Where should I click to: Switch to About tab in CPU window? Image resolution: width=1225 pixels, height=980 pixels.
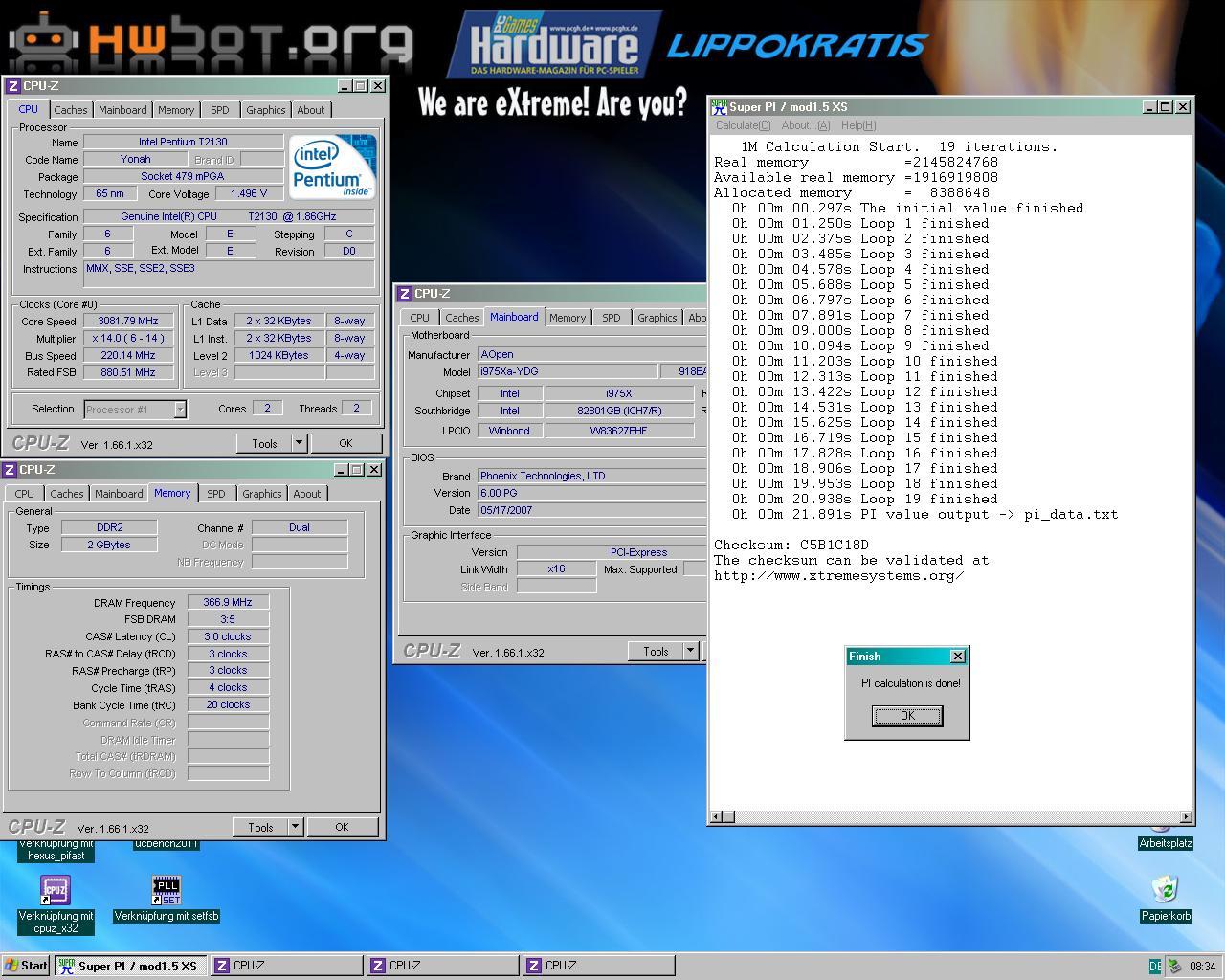pyautogui.click(x=310, y=110)
